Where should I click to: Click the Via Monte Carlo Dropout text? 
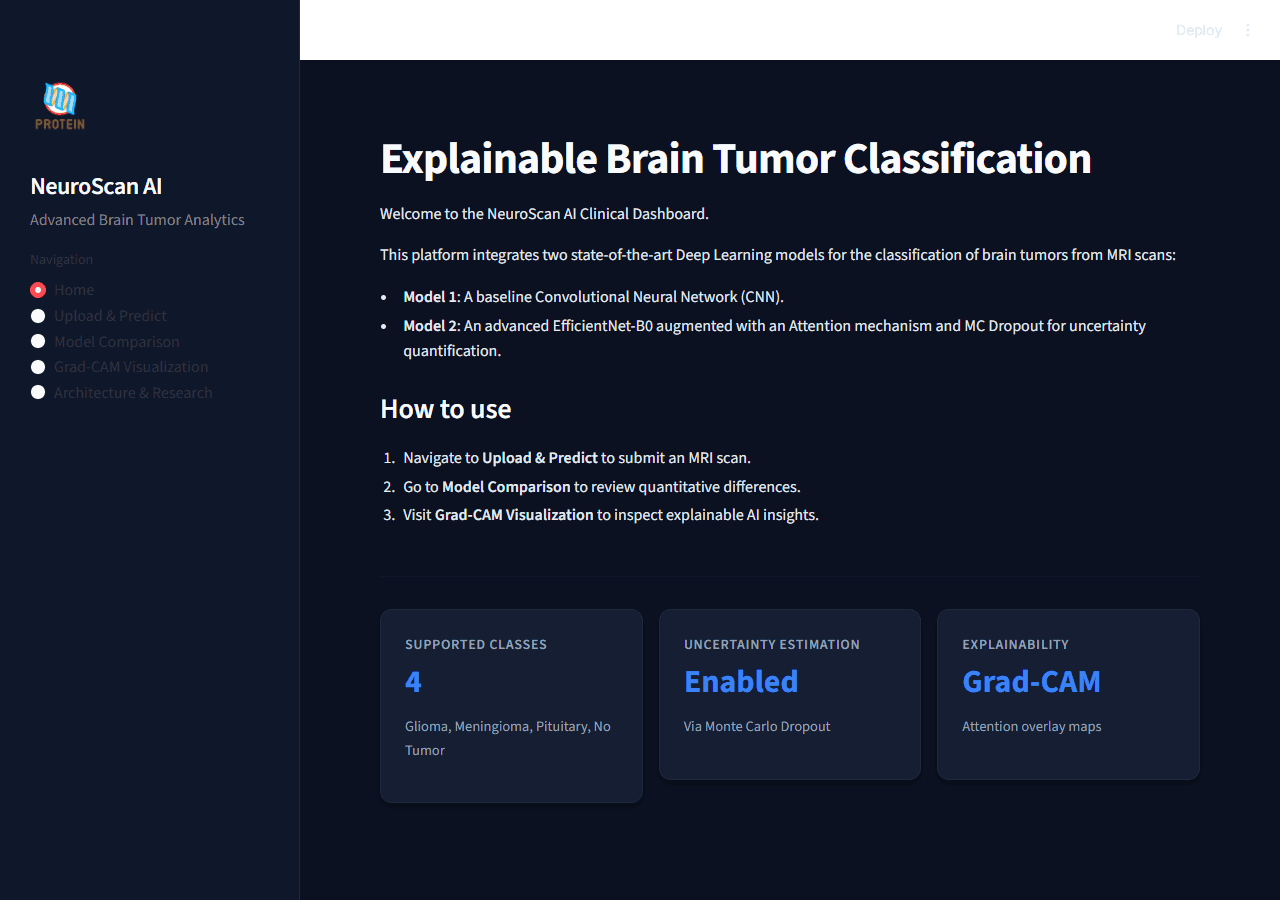tap(757, 726)
